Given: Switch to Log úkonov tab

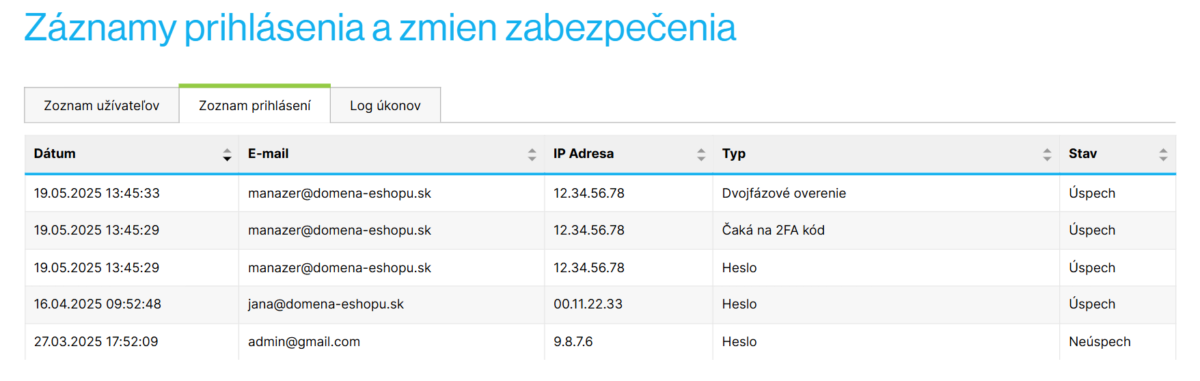Looking at the screenshot, I should tap(385, 105).
